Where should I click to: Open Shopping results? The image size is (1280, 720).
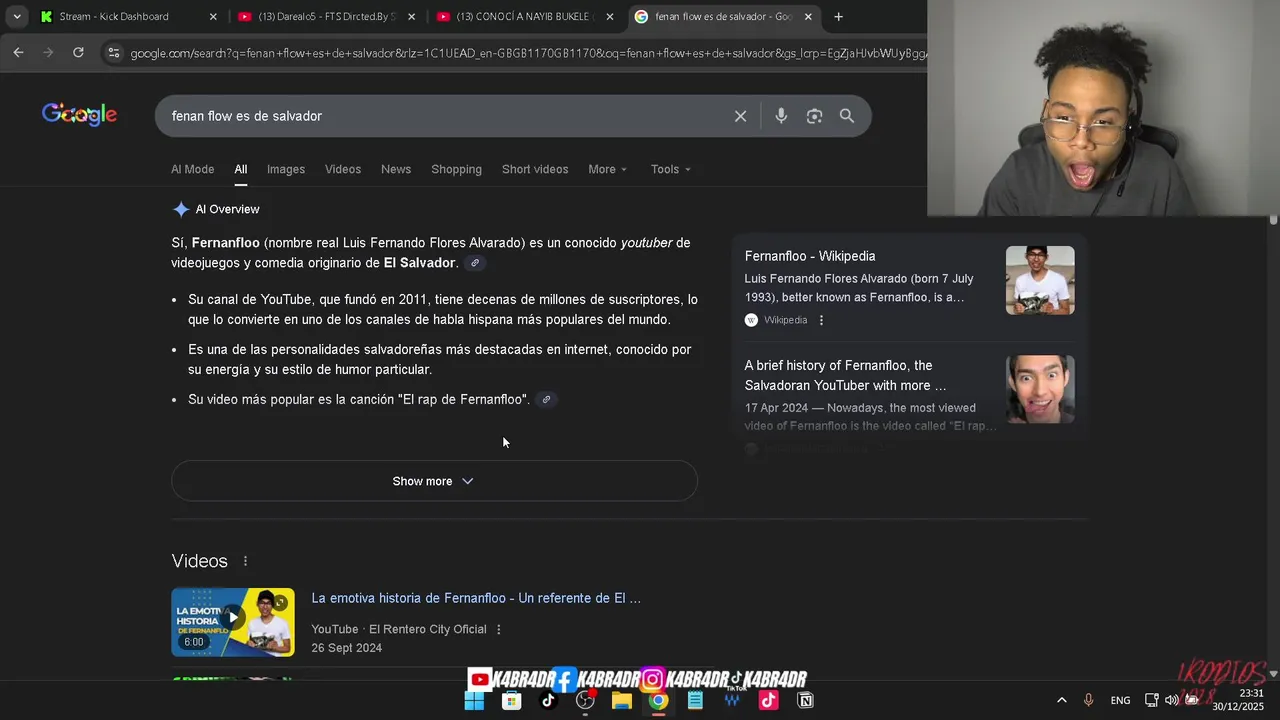[x=456, y=169]
